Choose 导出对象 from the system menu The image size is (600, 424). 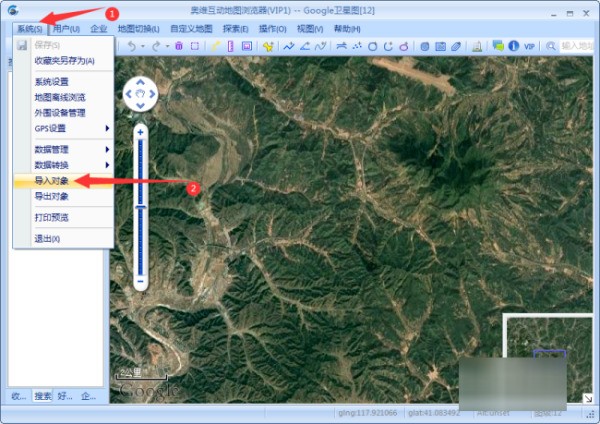point(51,197)
